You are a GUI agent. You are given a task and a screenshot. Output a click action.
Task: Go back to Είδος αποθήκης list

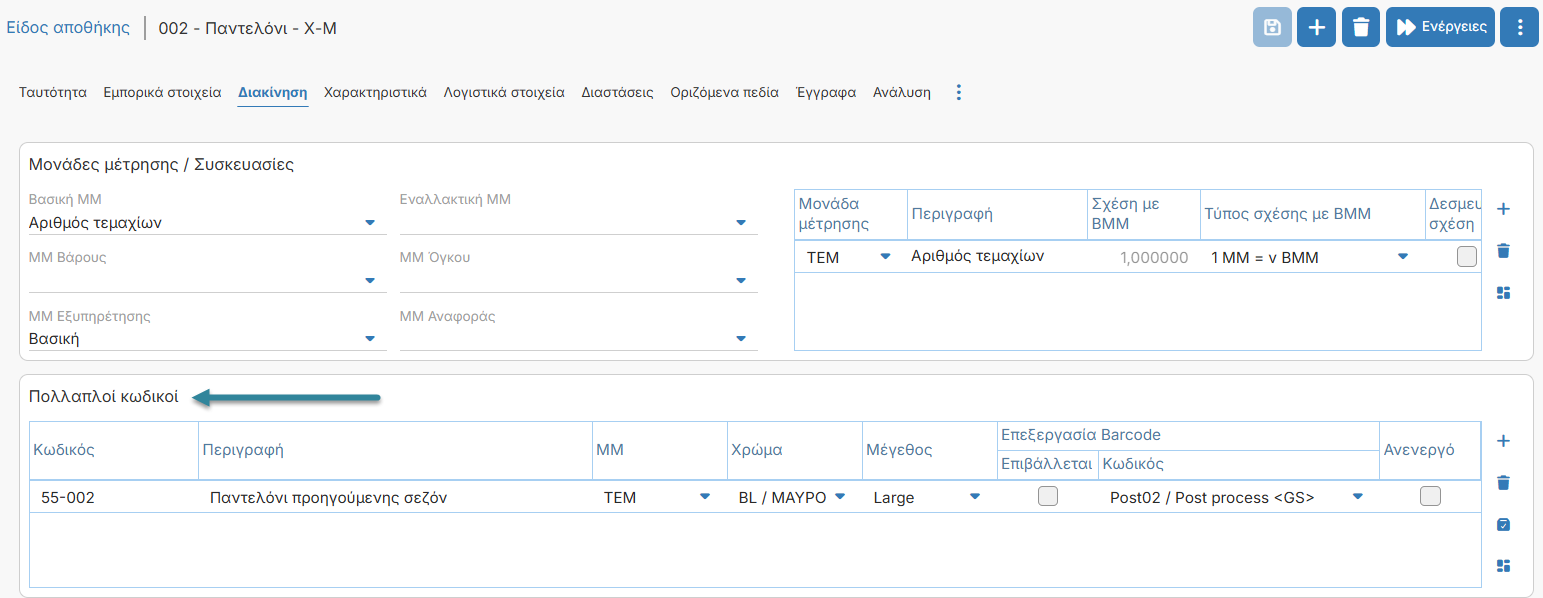click(68, 27)
